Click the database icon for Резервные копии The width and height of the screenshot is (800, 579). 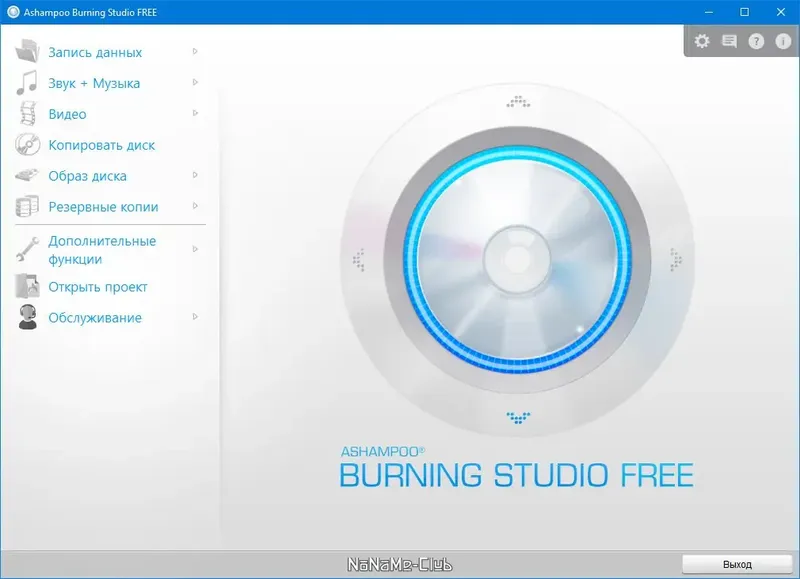pos(28,206)
